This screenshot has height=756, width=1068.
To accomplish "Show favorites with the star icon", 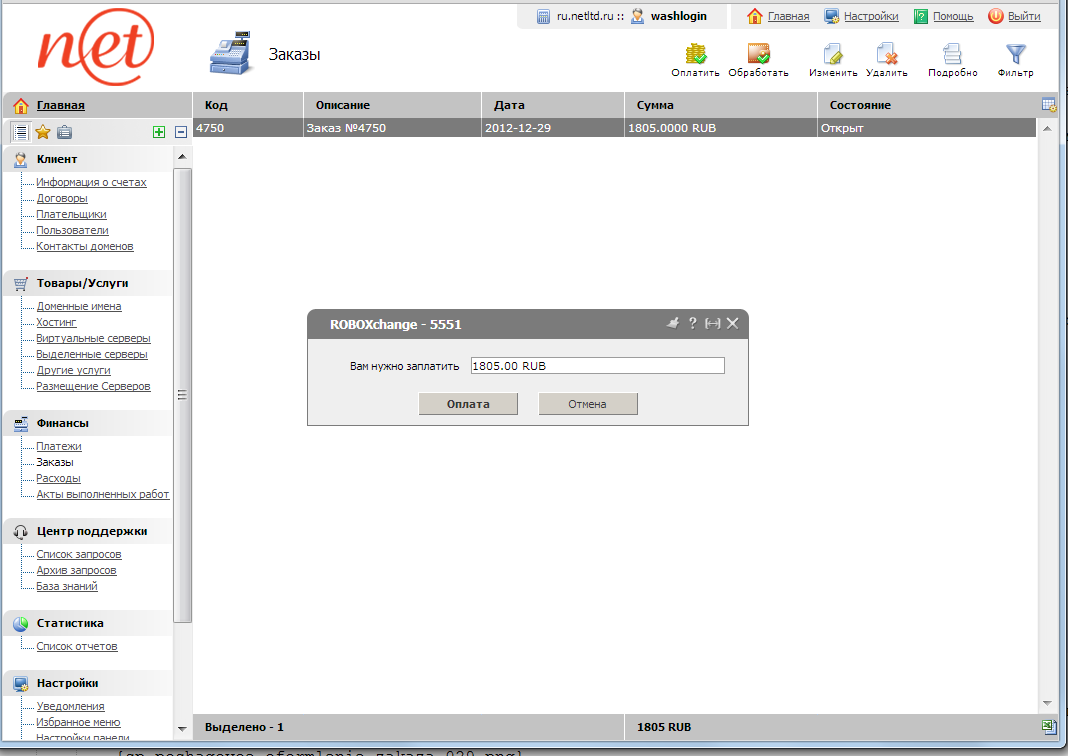I will tap(43, 132).
